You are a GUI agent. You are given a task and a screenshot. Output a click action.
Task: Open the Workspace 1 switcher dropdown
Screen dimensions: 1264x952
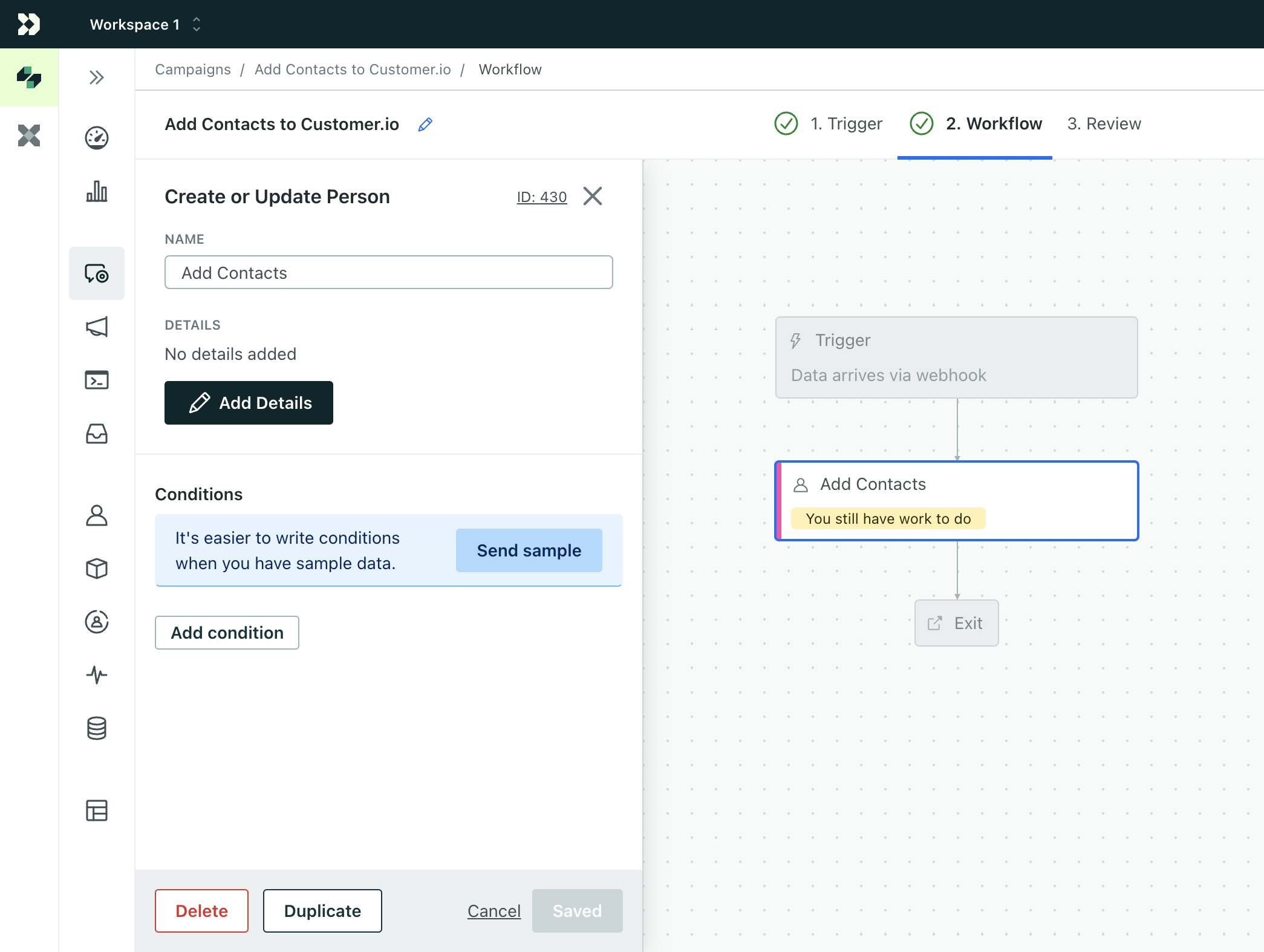145,24
